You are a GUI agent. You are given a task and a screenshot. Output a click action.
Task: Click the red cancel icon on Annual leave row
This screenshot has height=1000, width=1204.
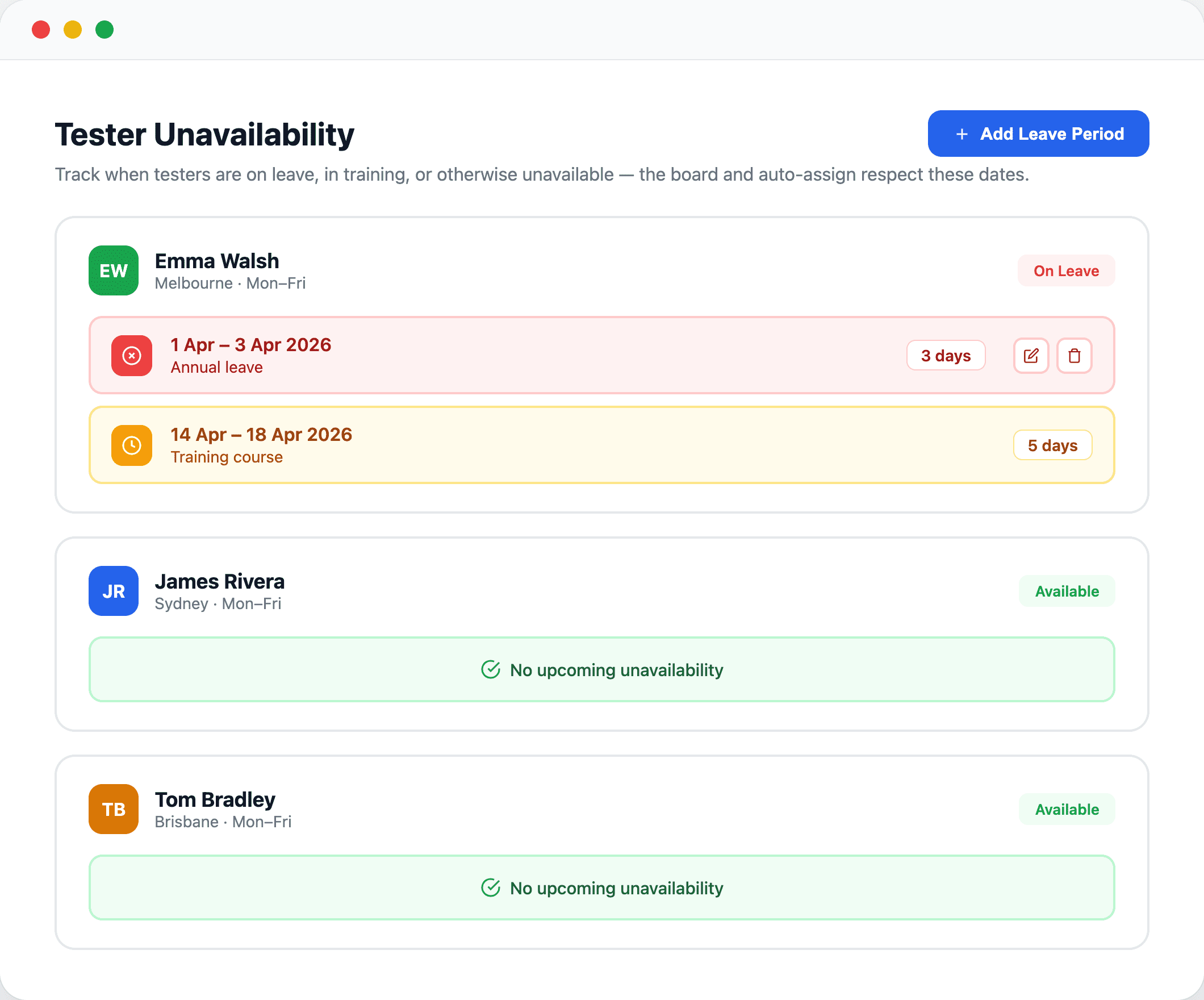132,356
